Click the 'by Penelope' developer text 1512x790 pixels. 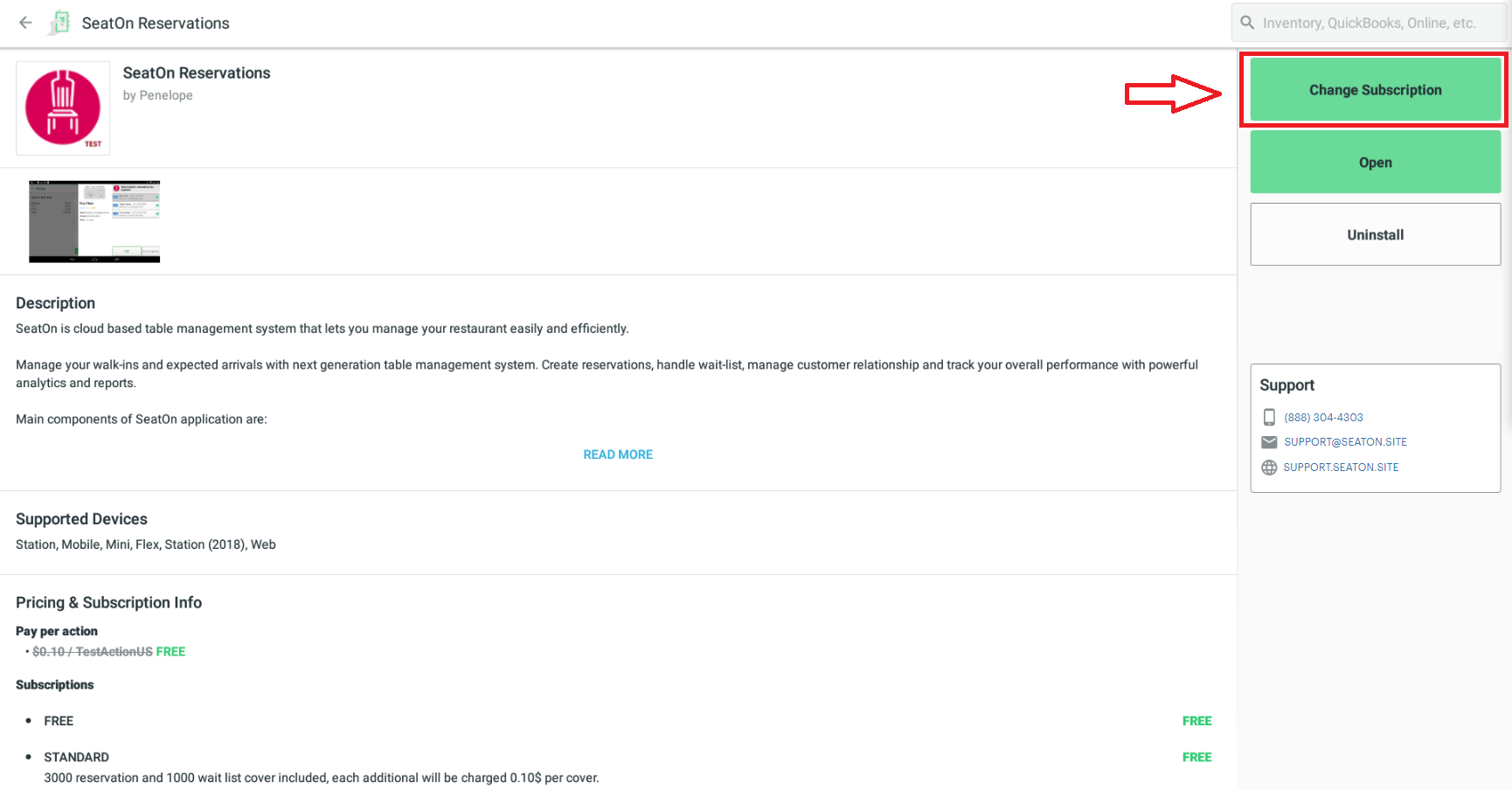click(157, 95)
